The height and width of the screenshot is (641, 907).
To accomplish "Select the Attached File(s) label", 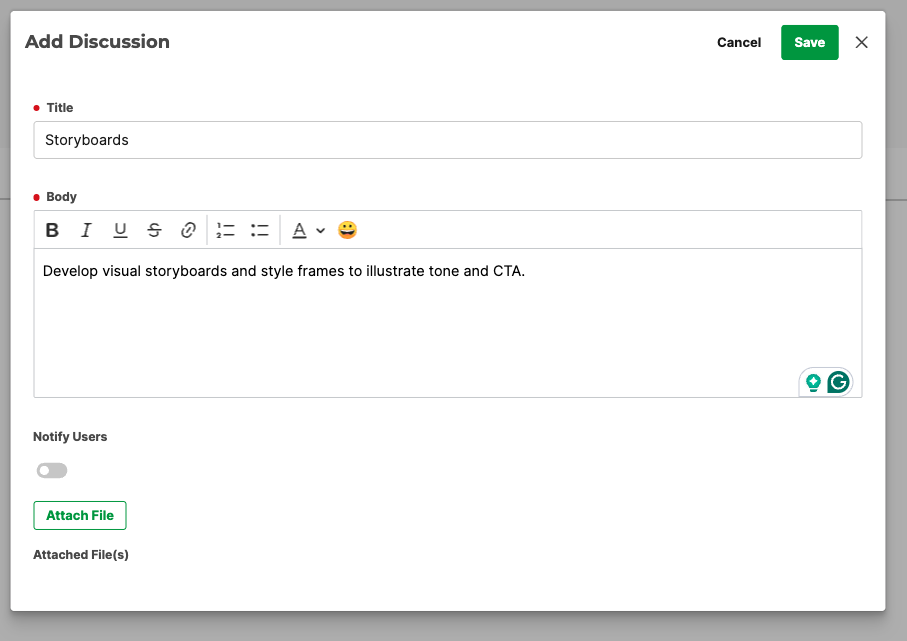I will coord(81,554).
